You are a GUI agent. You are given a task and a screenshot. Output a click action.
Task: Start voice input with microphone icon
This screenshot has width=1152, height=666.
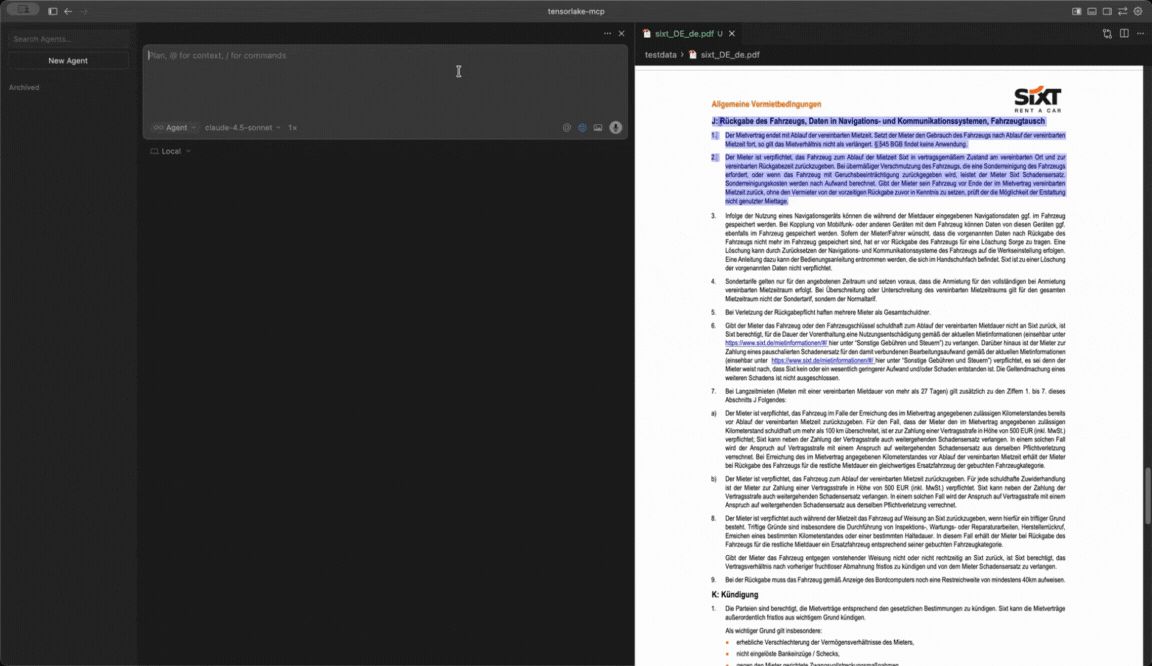click(616, 127)
